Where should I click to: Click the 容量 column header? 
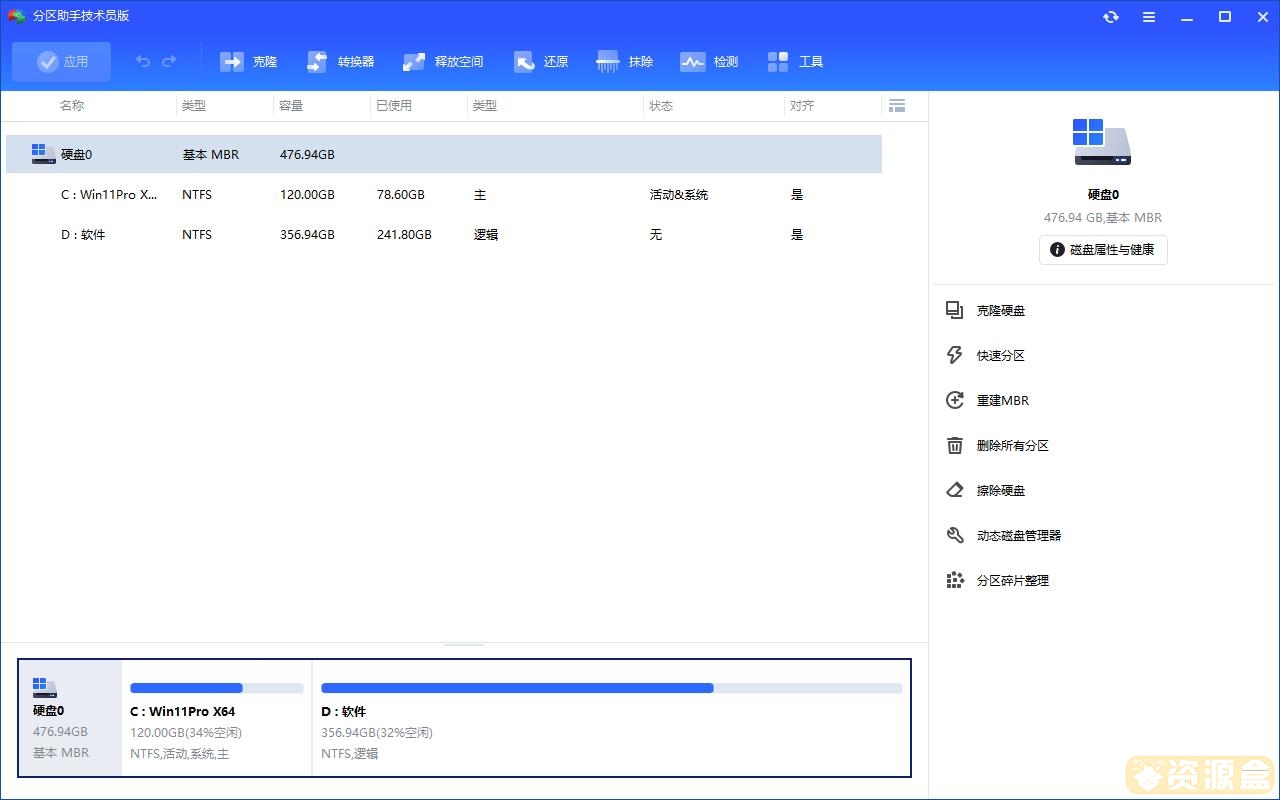point(292,105)
